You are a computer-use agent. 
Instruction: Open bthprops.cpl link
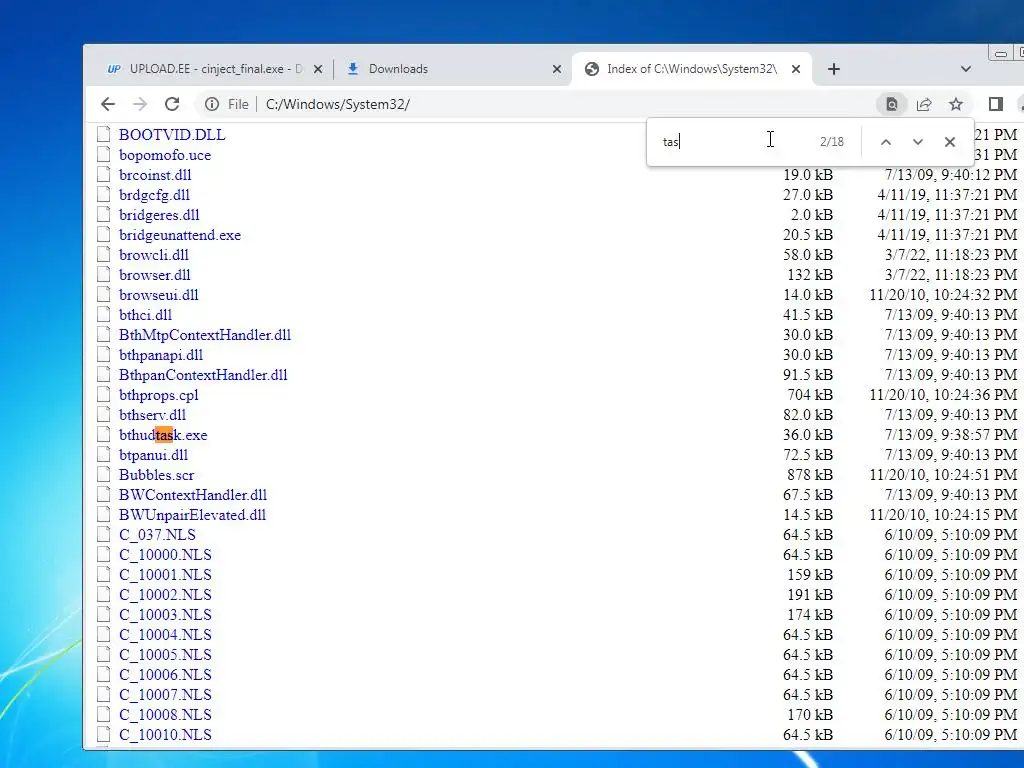pyautogui.click(x=158, y=395)
